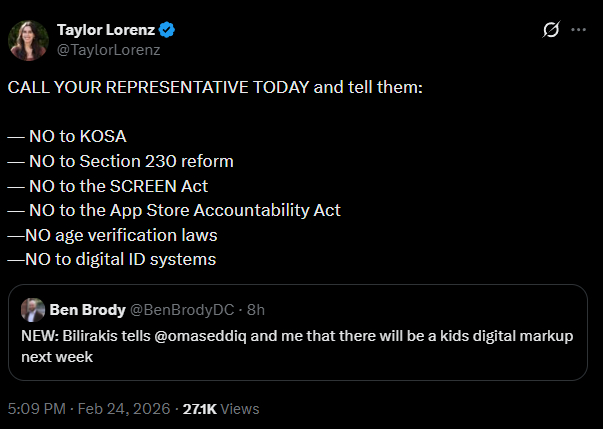
Task: Open the Grok explain-post icon
Action: (550, 30)
